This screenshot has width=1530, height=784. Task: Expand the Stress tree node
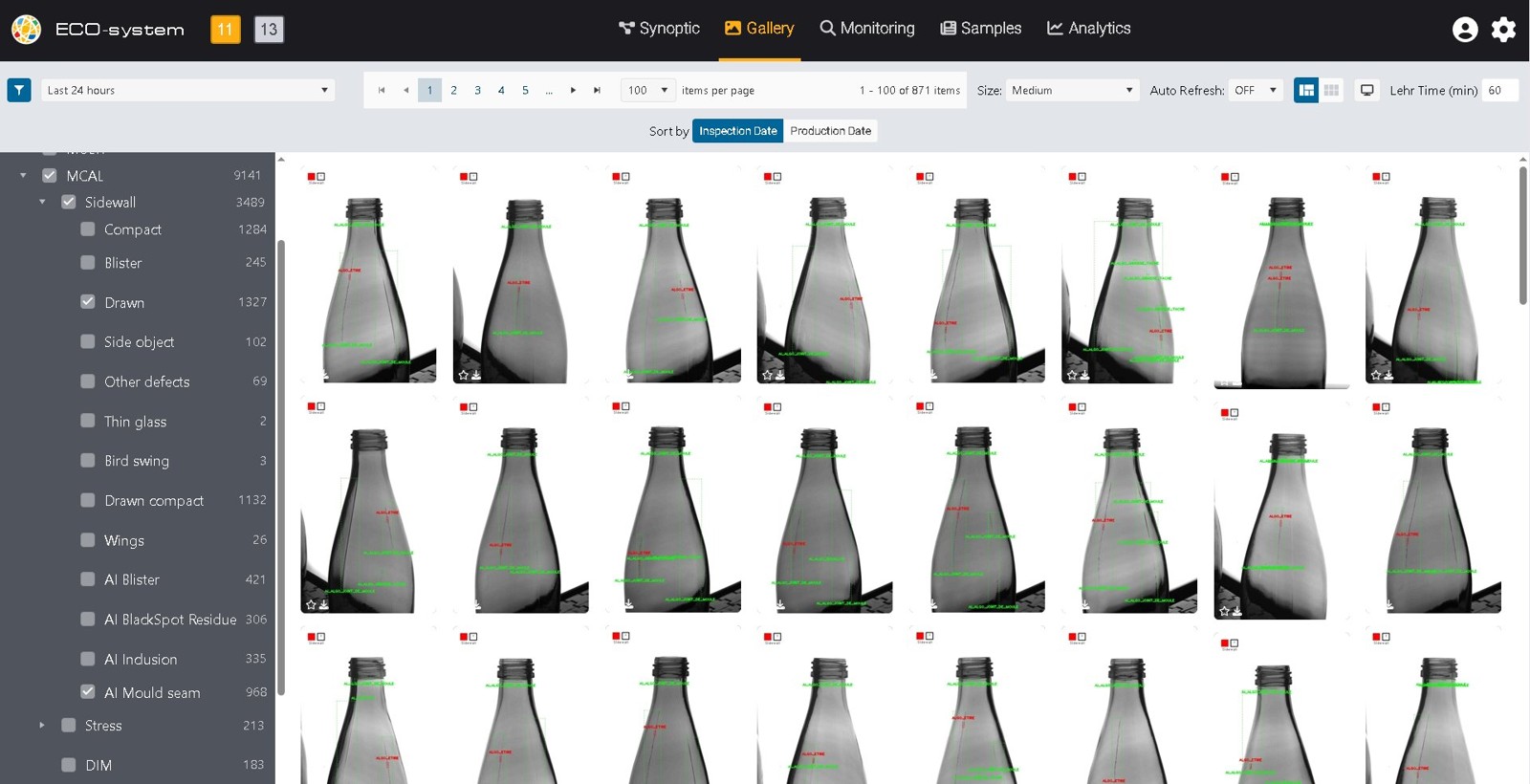click(x=42, y=726)
